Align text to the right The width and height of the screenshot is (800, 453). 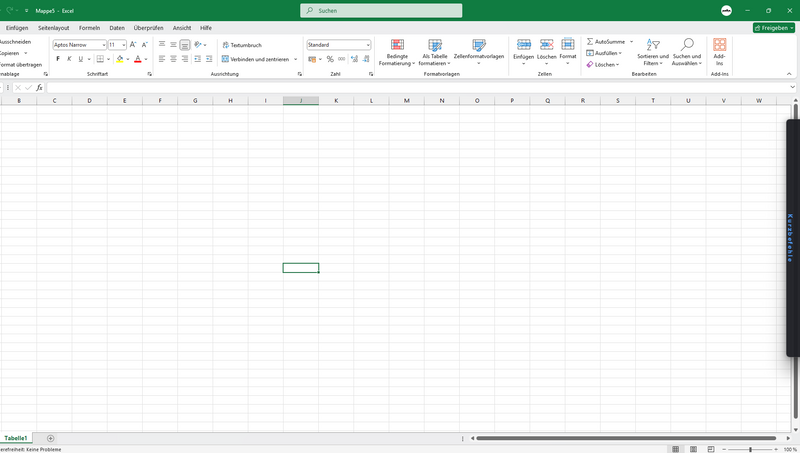185,59
